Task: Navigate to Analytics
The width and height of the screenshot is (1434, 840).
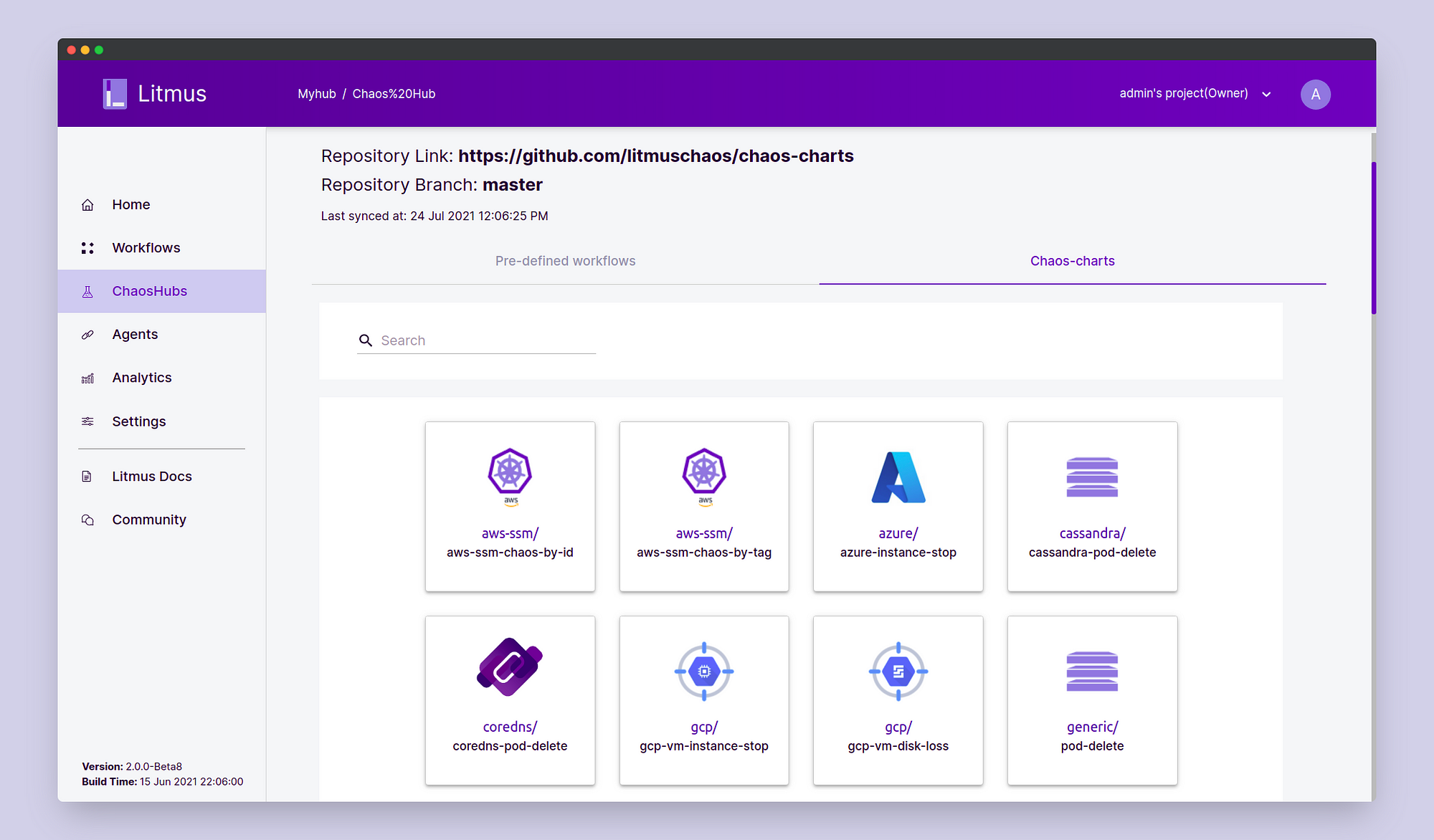Action: point(162,378)
